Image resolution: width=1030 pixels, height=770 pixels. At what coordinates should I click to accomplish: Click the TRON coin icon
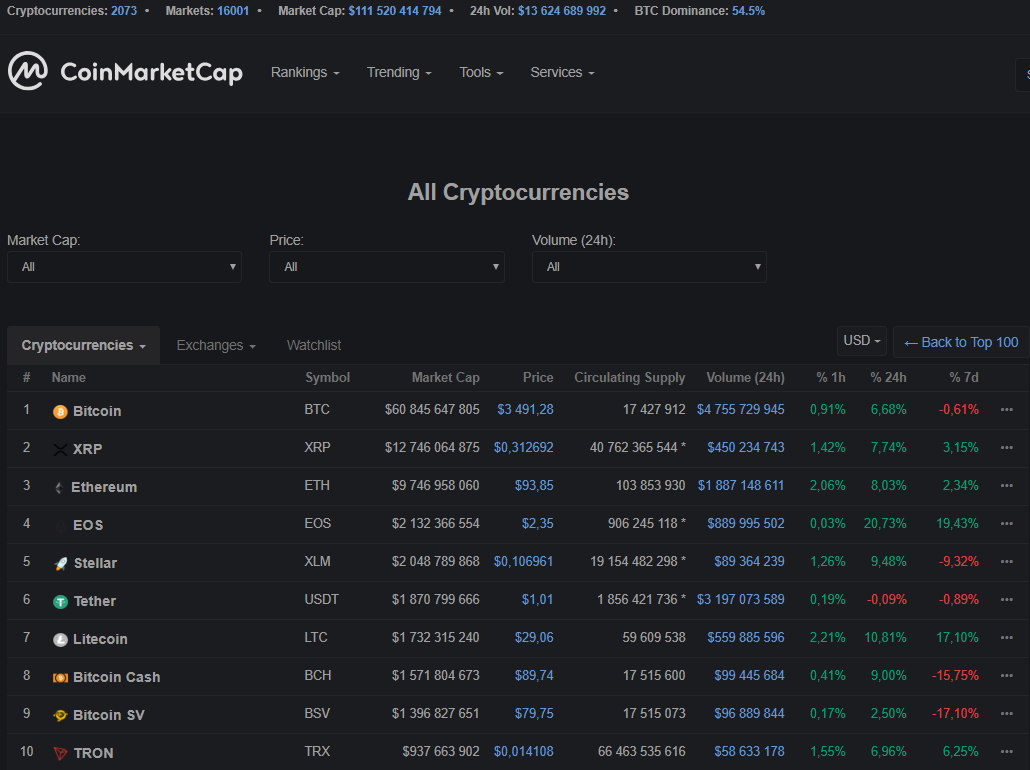tap(59, 752)
